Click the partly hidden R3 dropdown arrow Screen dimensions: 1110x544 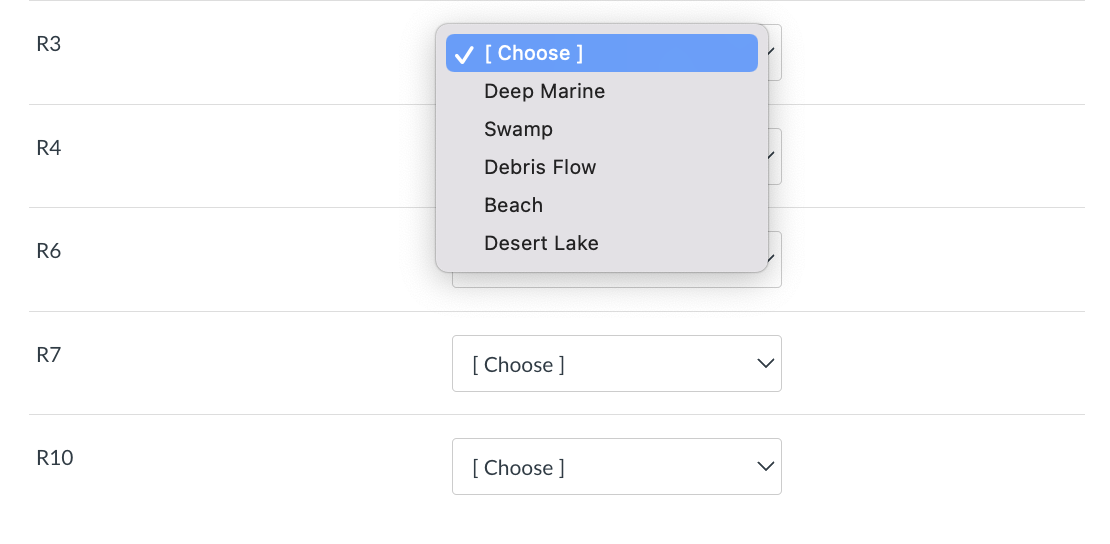[774, 52]
